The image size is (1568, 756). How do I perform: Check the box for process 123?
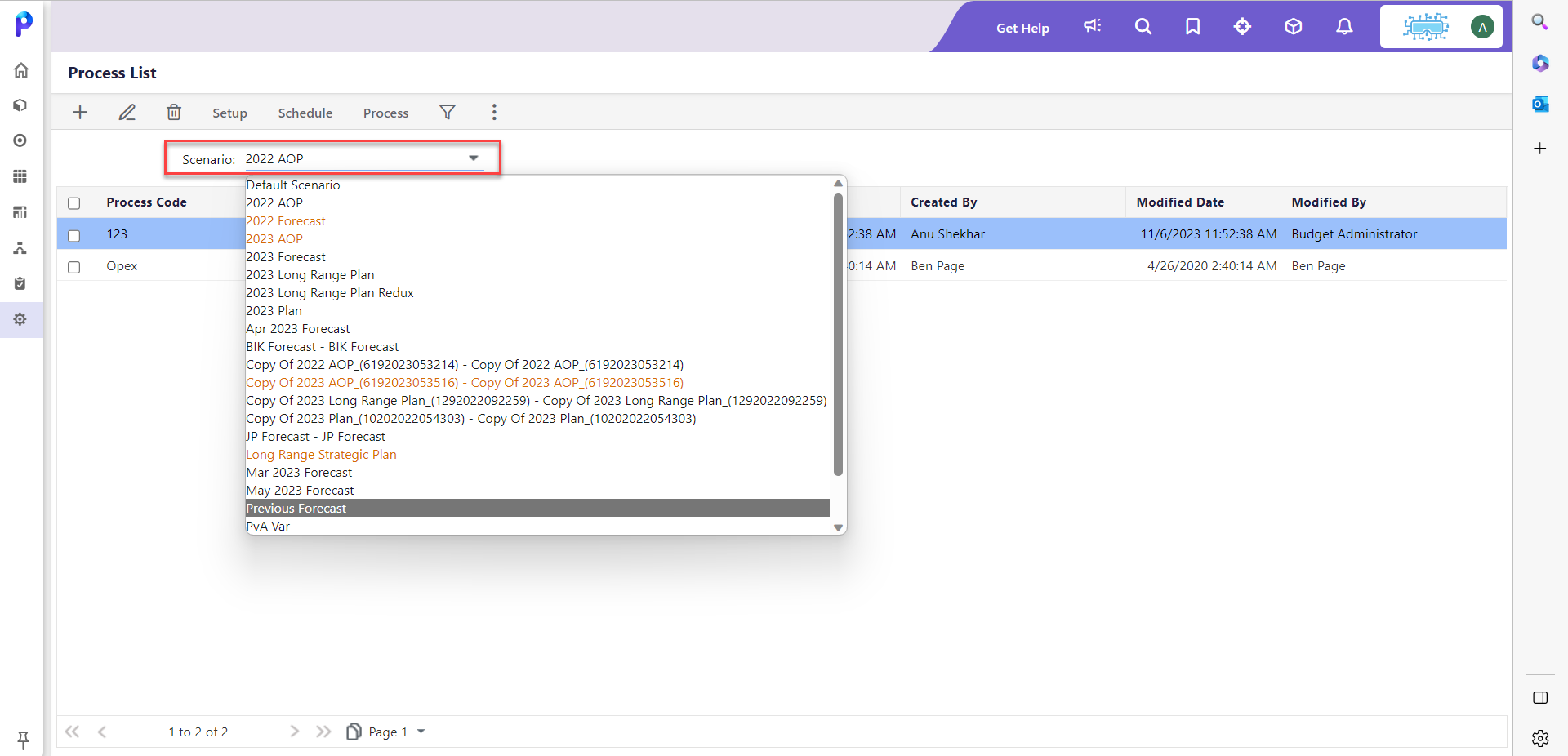click(74, 235)
